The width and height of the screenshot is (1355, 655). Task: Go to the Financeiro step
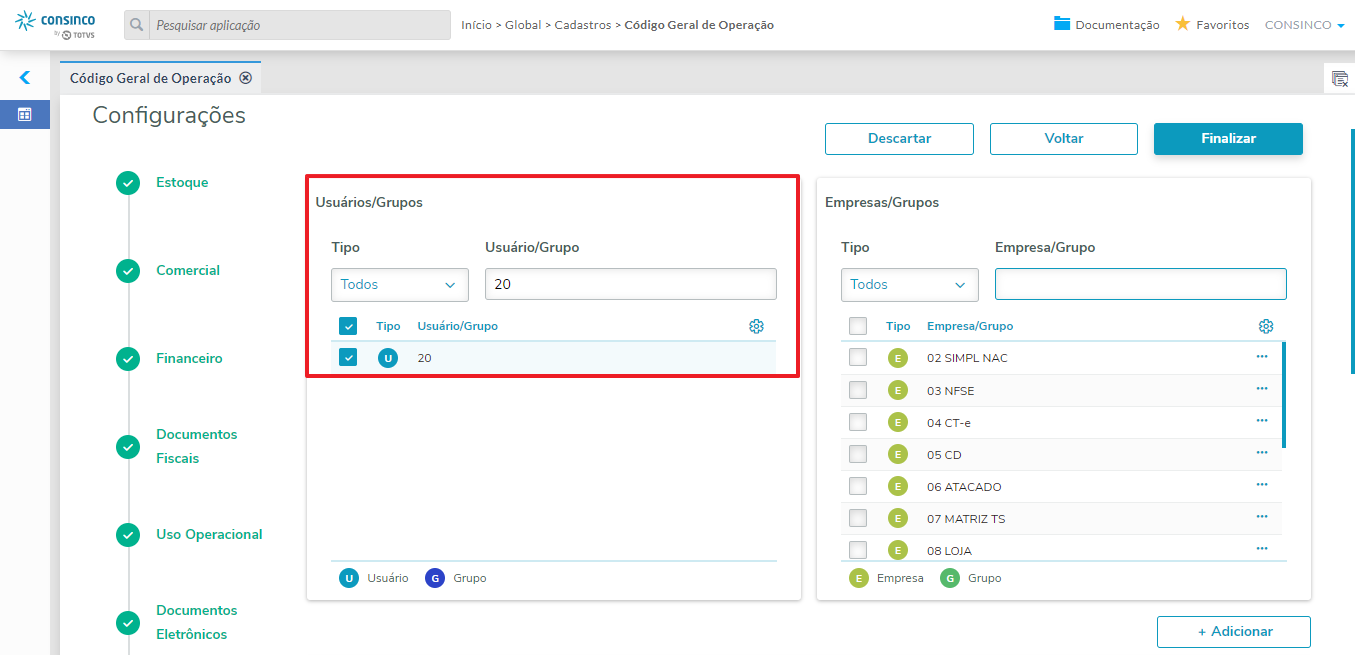click(189, 358)
